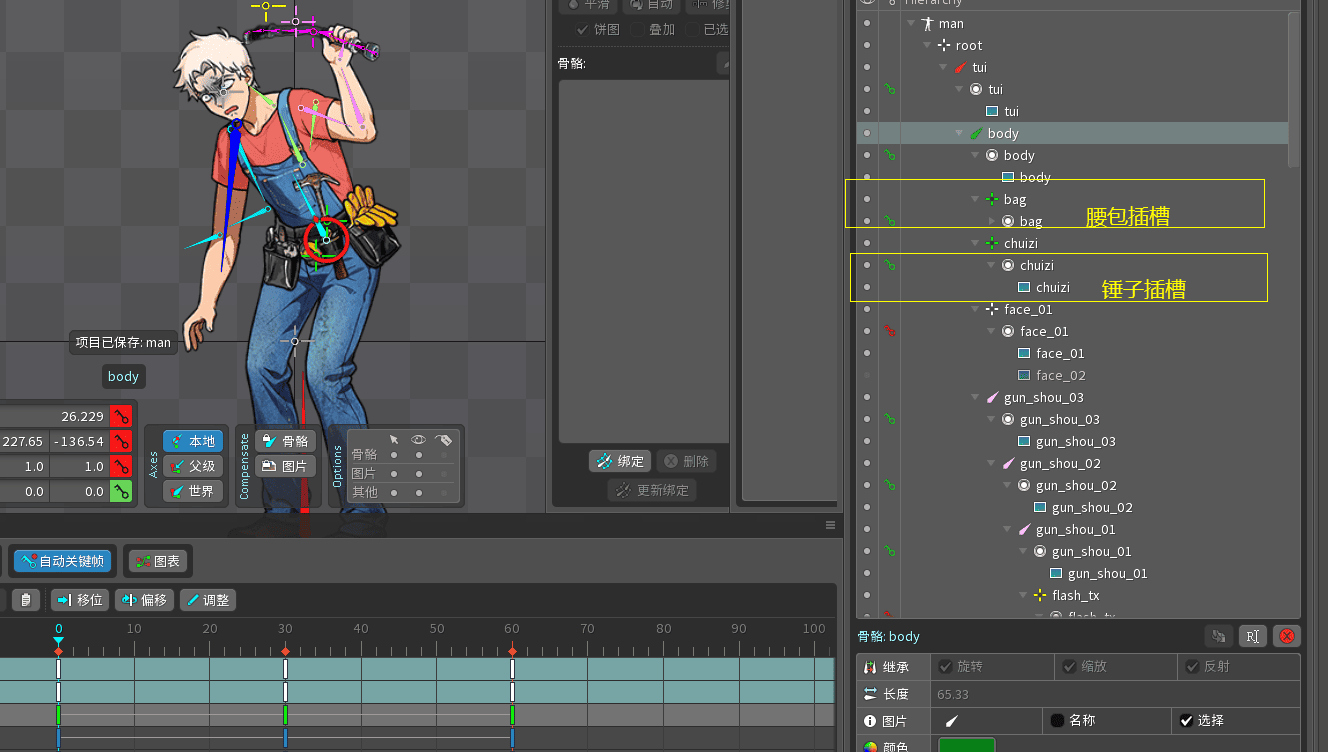This screenshot has width=1328, height=752.
Task: Select the 世界 (World) axes option
Action: coord(193,491)
